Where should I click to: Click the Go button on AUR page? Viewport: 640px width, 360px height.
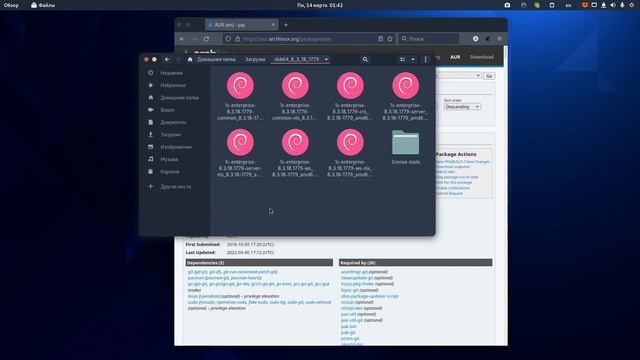[x=489, y=76]
